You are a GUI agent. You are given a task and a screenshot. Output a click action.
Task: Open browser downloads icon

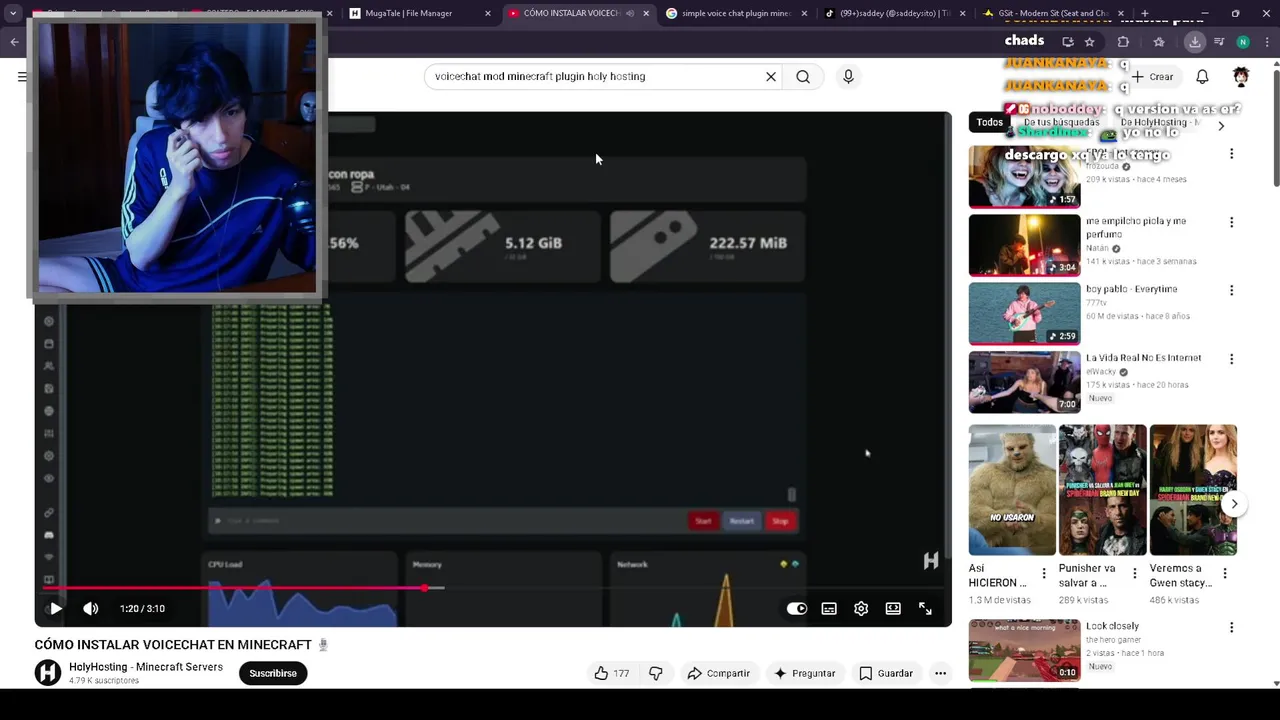point(1195,42)
